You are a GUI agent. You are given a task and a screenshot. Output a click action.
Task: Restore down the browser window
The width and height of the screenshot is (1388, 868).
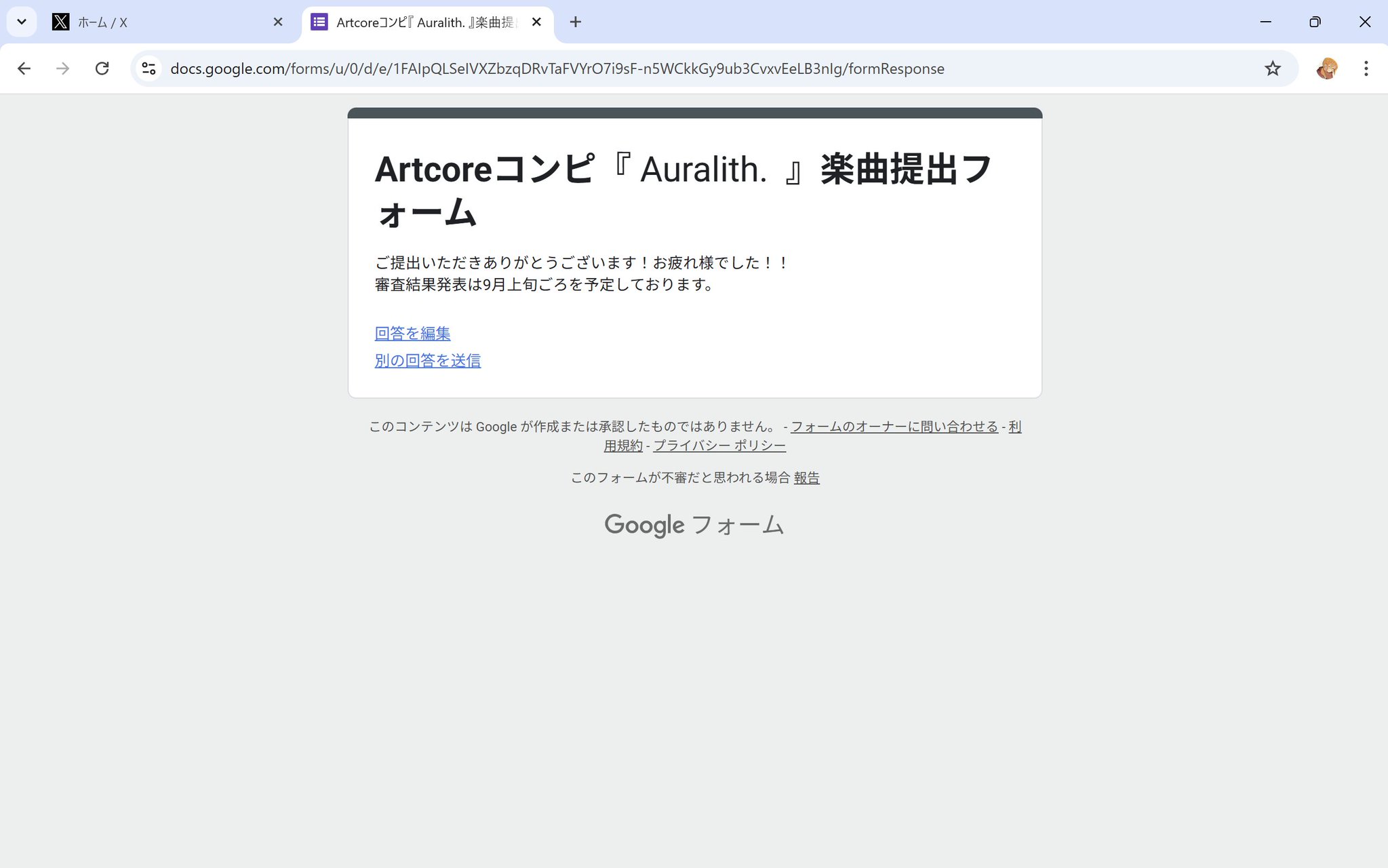click(x=1315, y=22)
